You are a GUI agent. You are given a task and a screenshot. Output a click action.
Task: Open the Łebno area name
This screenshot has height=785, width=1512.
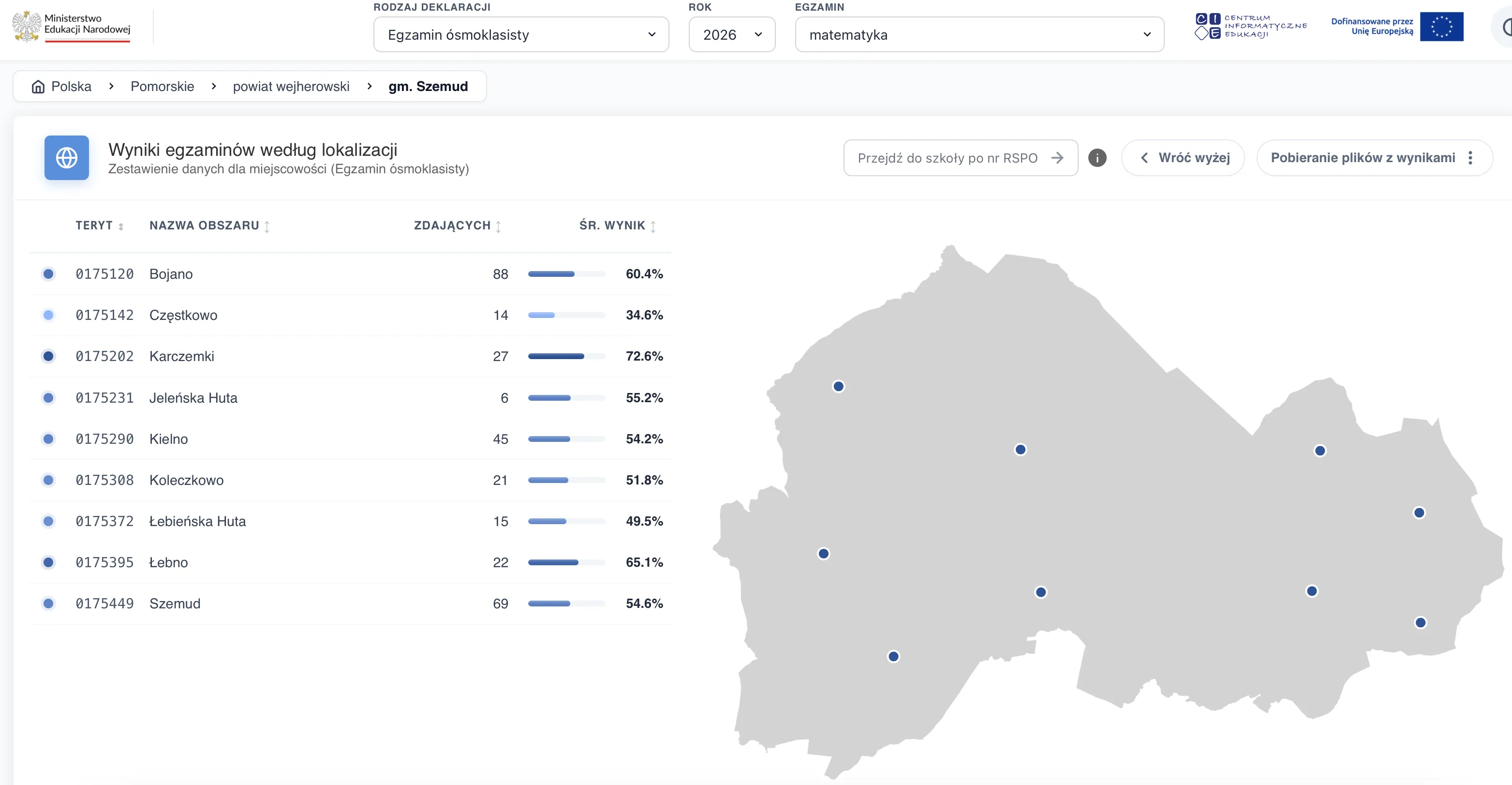pos(168,562)
